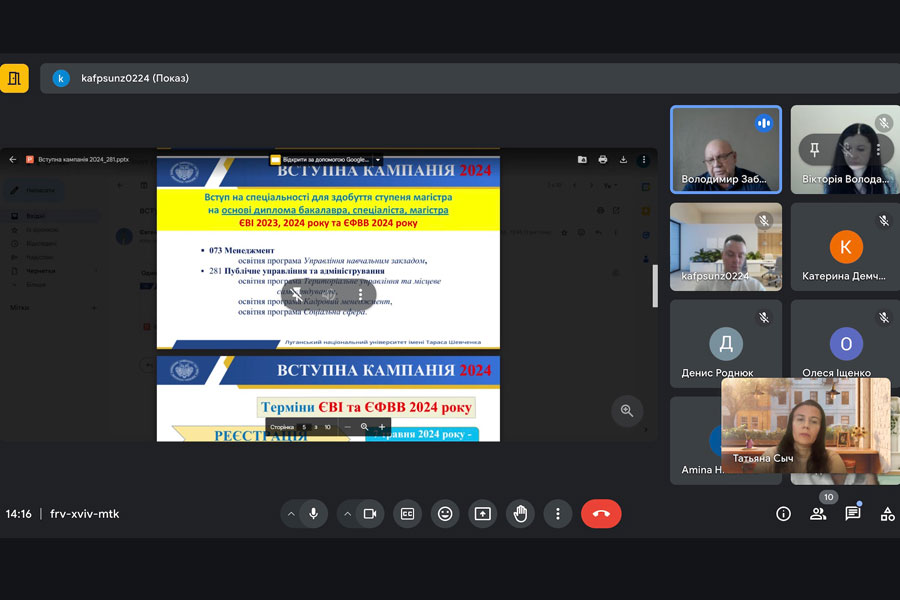The width and height of the screenshot is (900, 600).
Task: Toggle the camera in the call bar
Action: [370, 514]
